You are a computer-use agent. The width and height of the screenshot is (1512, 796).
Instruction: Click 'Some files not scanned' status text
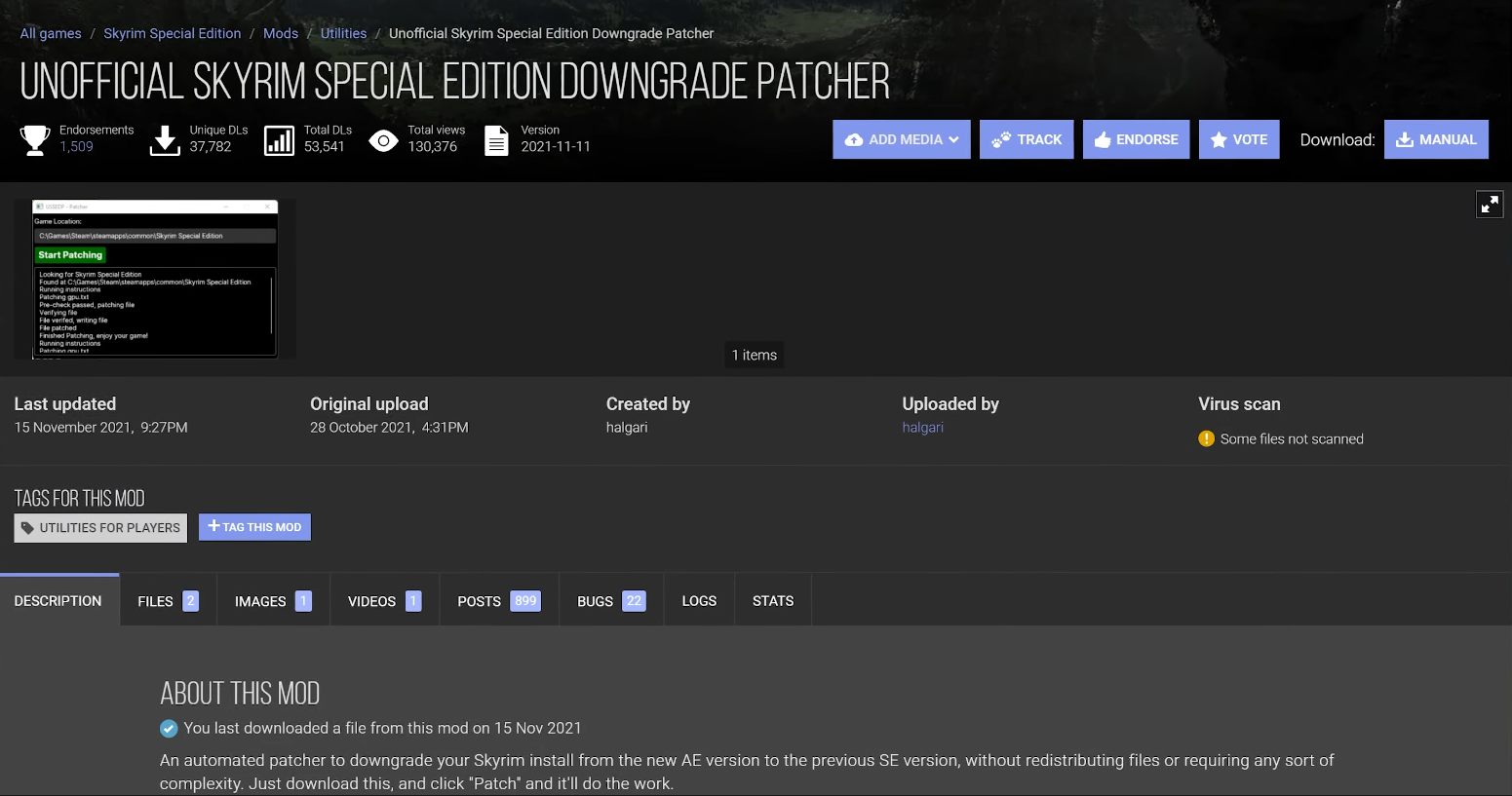(1292, 439)
